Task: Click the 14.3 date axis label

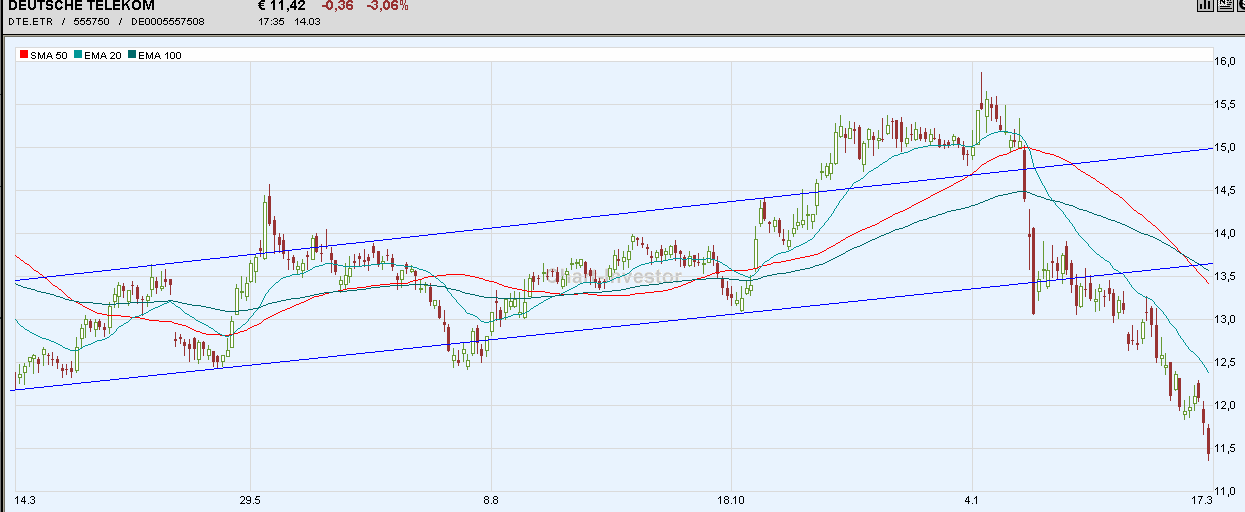Action: 25,500
